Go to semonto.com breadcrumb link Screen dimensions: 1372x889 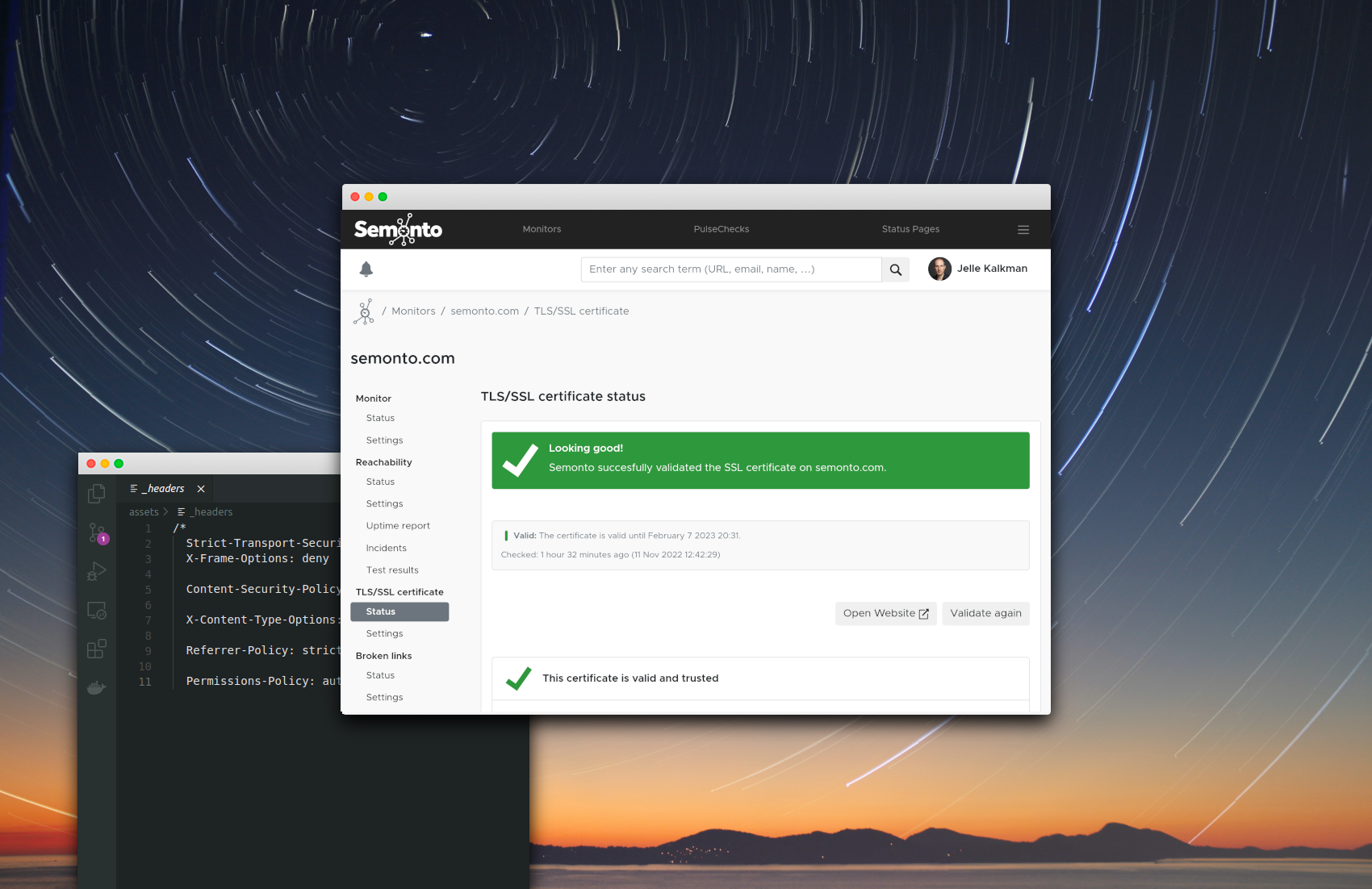(x=485, y=311)
